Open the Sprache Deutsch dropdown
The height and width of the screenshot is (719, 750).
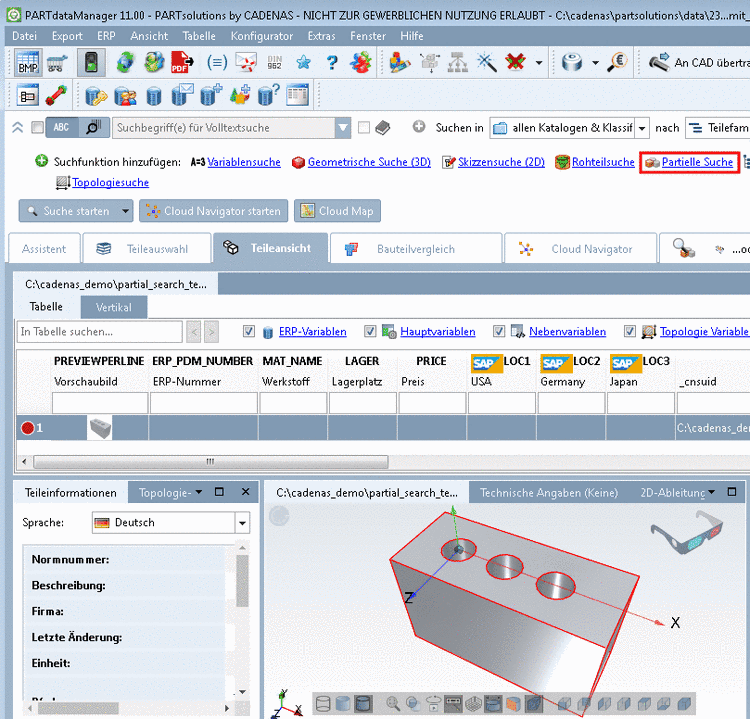tap(242, 523)
